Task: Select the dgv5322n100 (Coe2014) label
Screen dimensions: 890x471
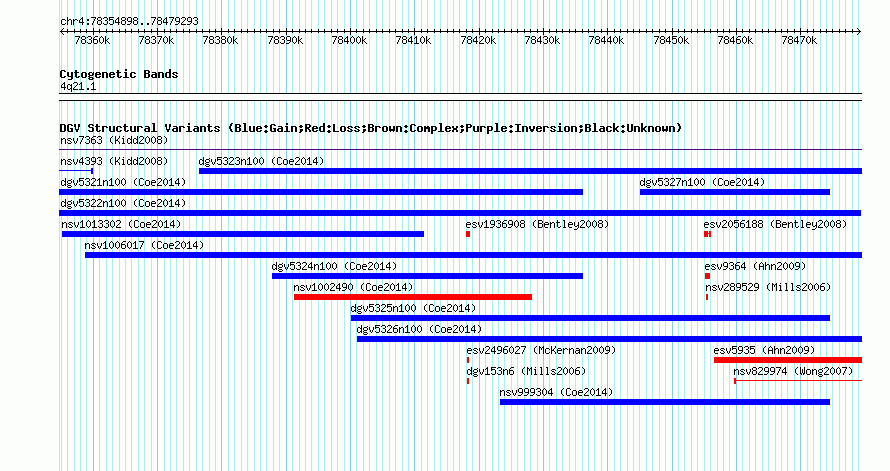Action: coord(123,203)
